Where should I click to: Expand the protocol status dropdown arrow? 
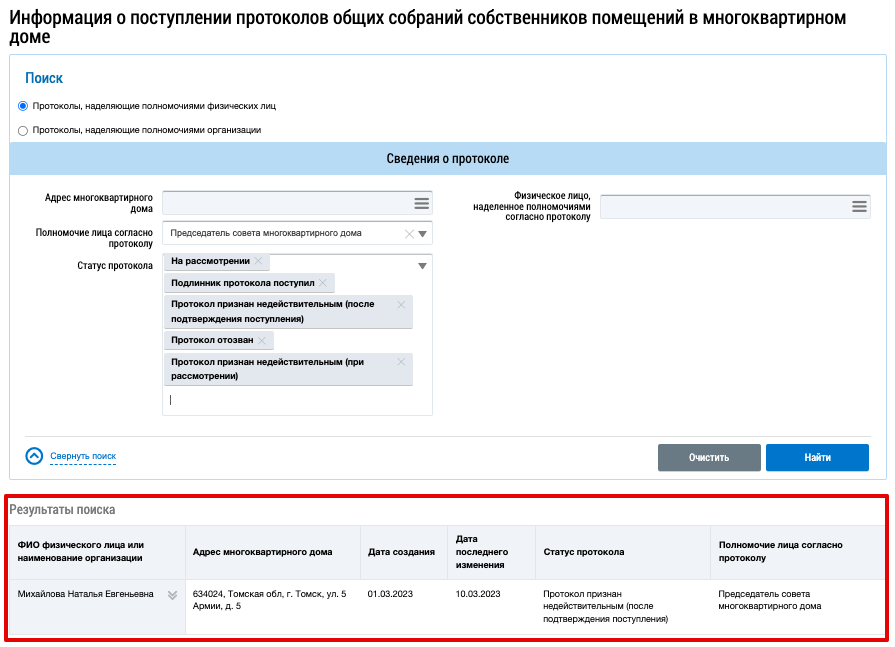pos(423,266)
